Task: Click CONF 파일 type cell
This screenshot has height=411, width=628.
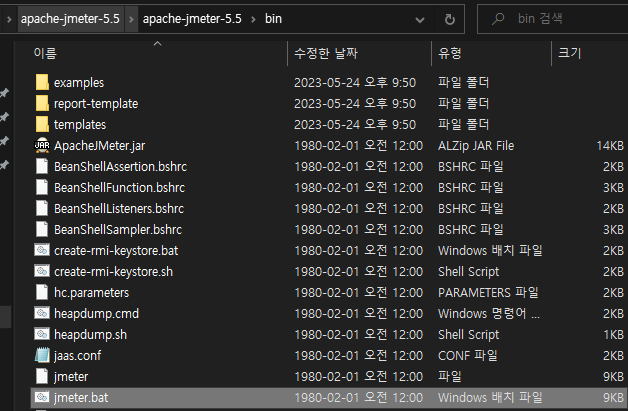Action: [468, 356]
